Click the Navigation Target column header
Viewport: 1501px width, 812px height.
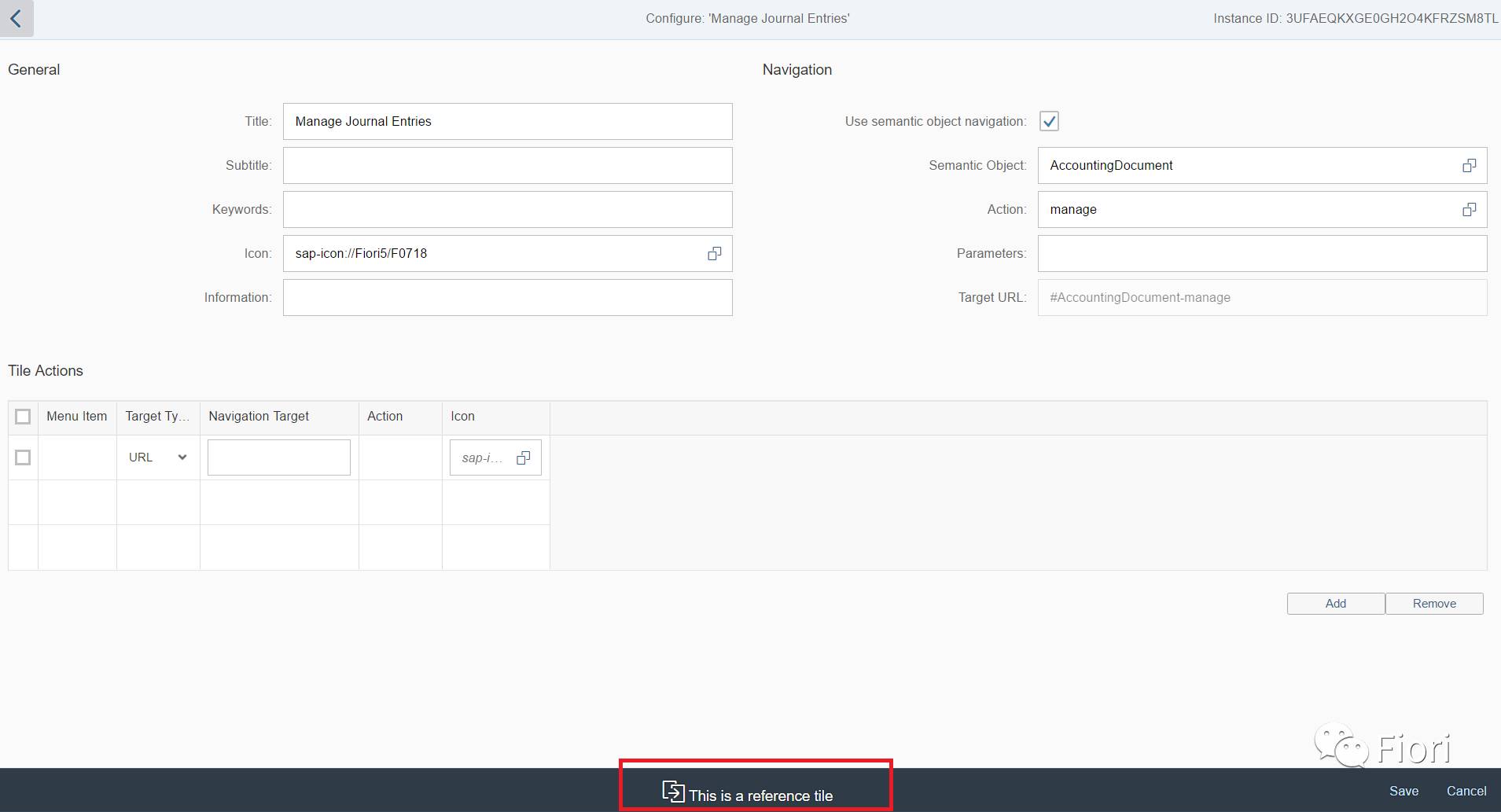(x=259, y=417)
